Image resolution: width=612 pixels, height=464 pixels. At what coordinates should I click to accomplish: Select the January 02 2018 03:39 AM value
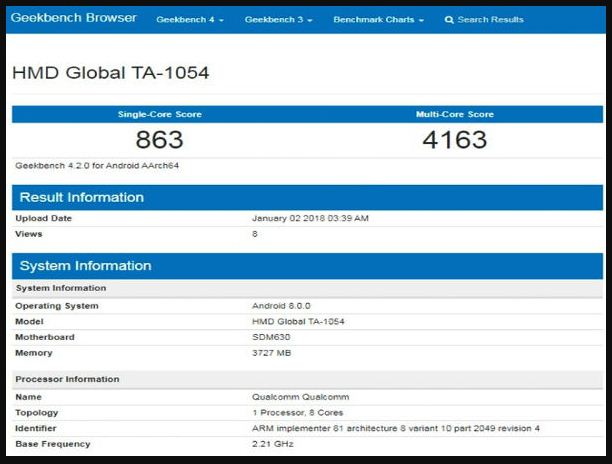[x=310, y=218]
